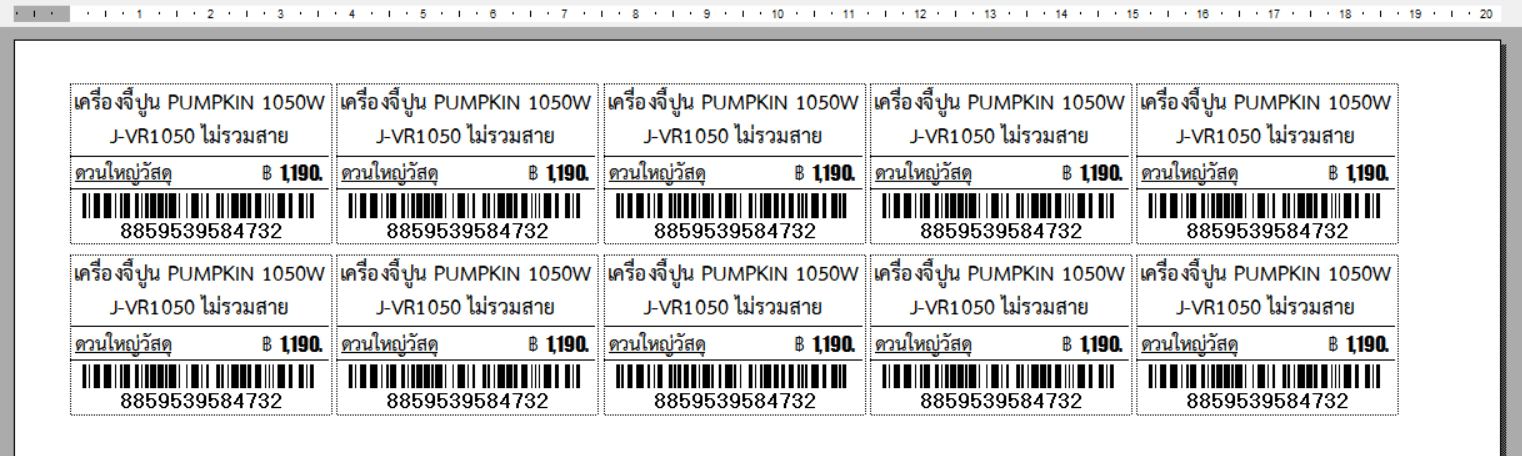Click J-VR1050 model text in bottom-row second label
The image size is (1522, 456).
point(466,307)
